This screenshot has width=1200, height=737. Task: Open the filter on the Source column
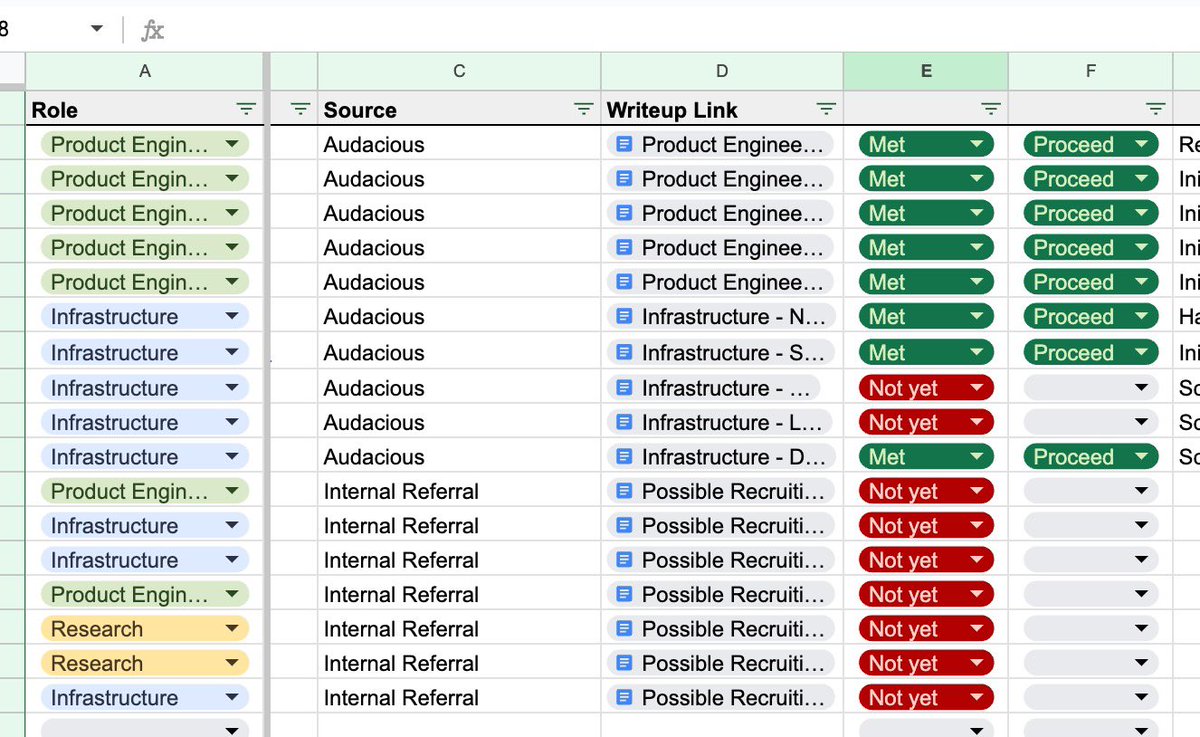(583, 109)
